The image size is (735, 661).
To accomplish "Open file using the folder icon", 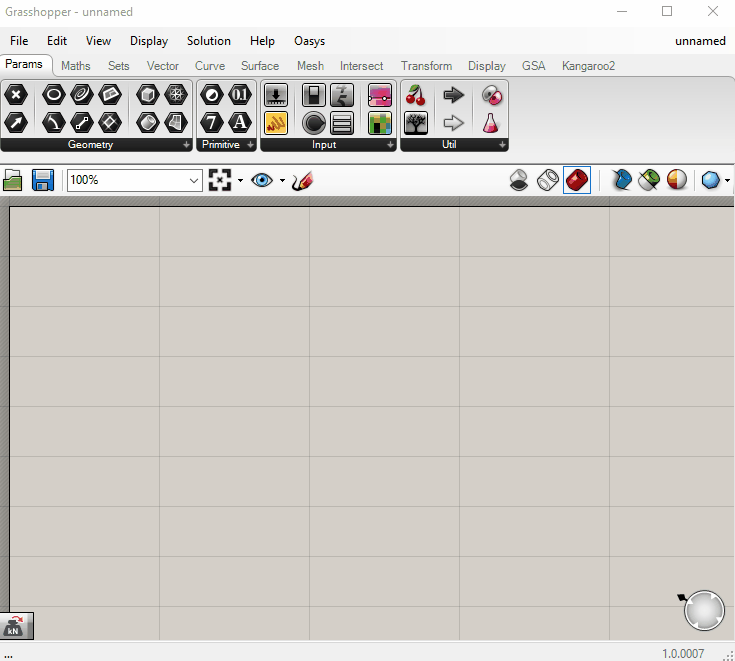I will coord(13,180).
